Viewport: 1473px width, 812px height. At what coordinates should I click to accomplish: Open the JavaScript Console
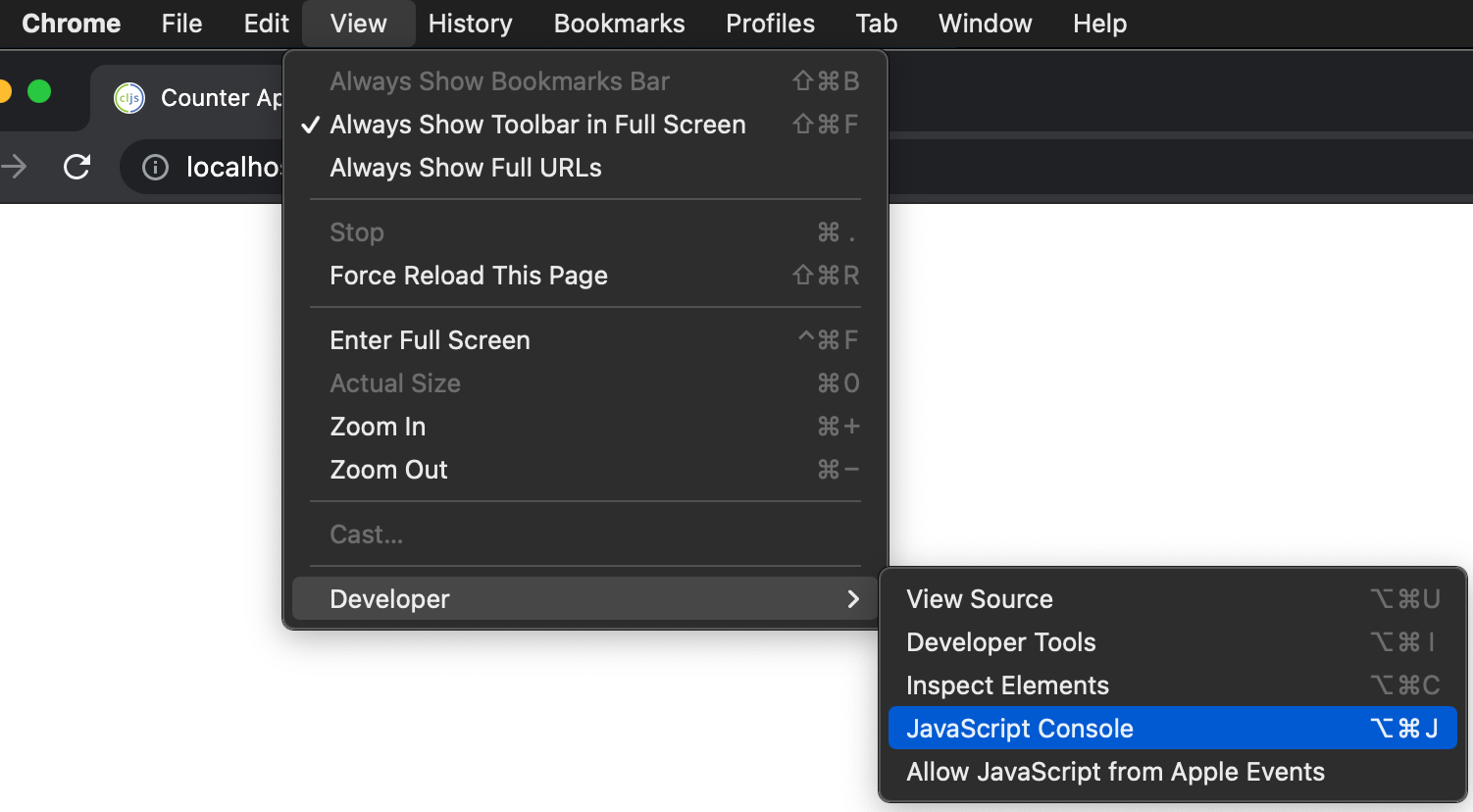click(1020, 728)
